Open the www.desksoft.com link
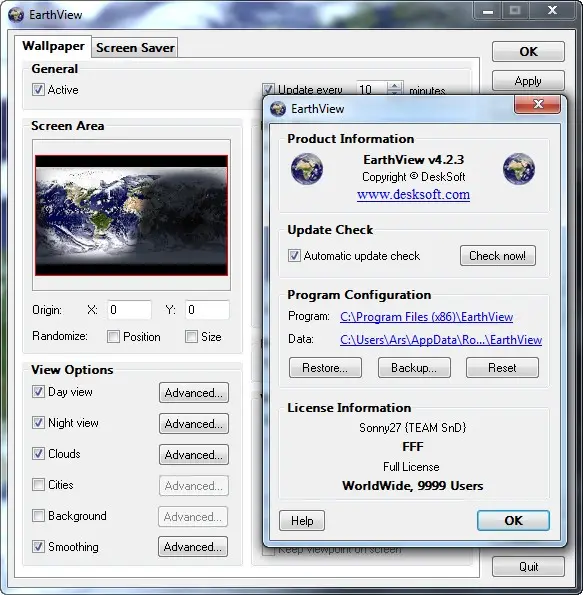583x595 pixels. (x=413, y=195)
